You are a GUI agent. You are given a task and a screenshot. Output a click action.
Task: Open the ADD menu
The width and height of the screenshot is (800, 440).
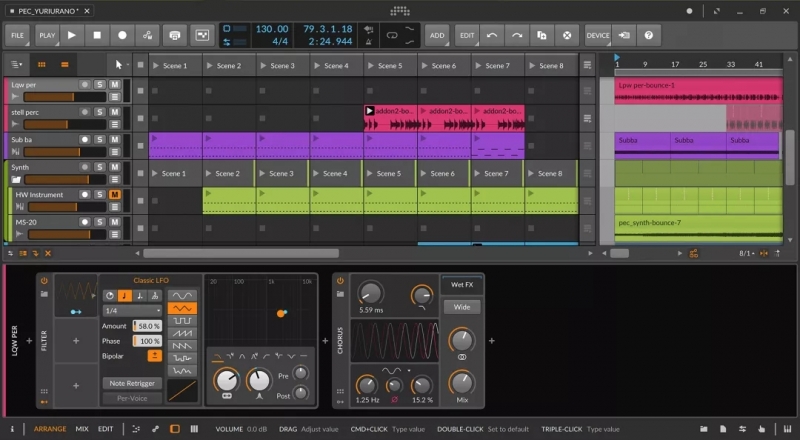click(437, 35)
